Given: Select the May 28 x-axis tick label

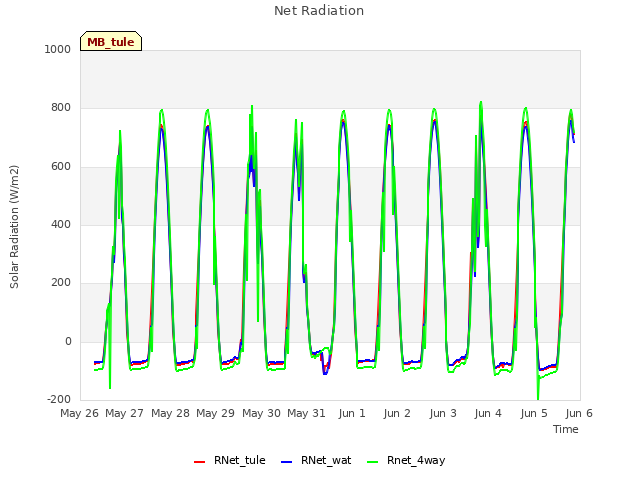Looking at the screenshot, I should [170, 413].
